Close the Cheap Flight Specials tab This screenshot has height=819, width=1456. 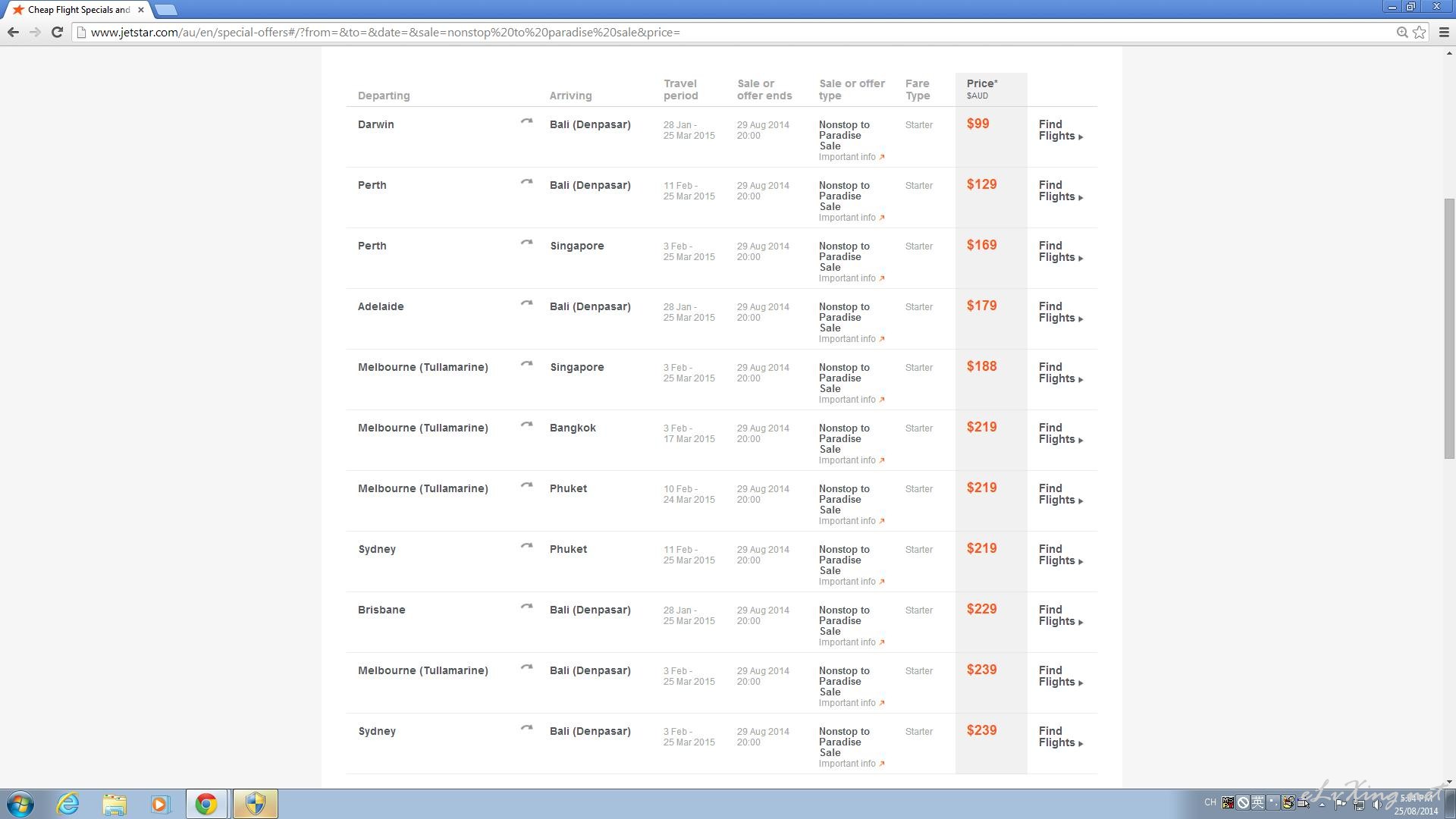(140, 10)
